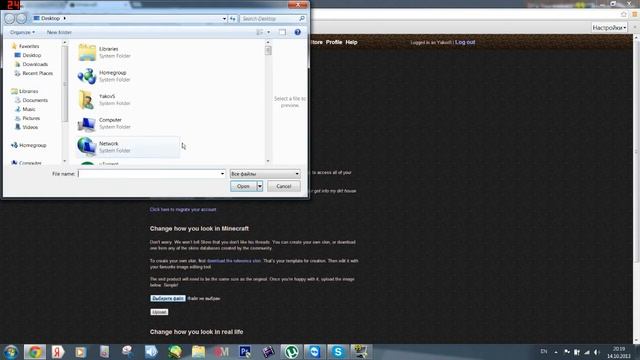Viewport: 640px width, 360px height.
Task: Open the Skype icon on the taskbar
Action: click(x=338, y=352)
